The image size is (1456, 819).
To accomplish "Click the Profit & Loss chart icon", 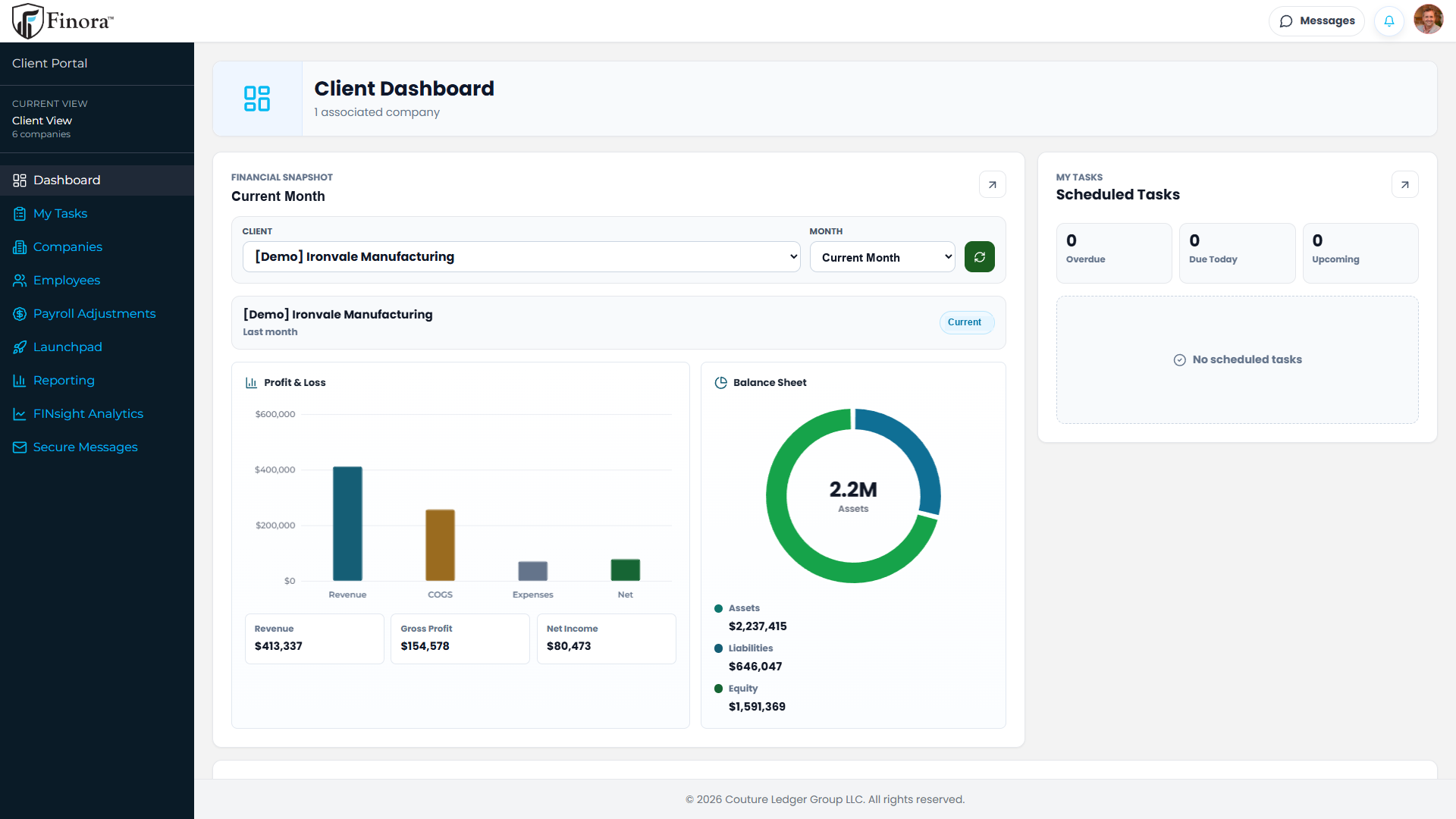I will click(x=251, y=383).
